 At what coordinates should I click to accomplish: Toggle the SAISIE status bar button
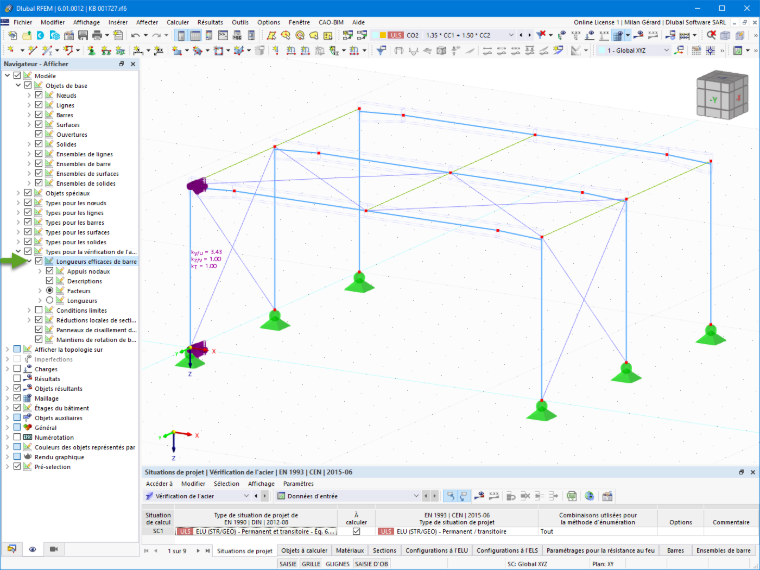click(x=287, y=564)
